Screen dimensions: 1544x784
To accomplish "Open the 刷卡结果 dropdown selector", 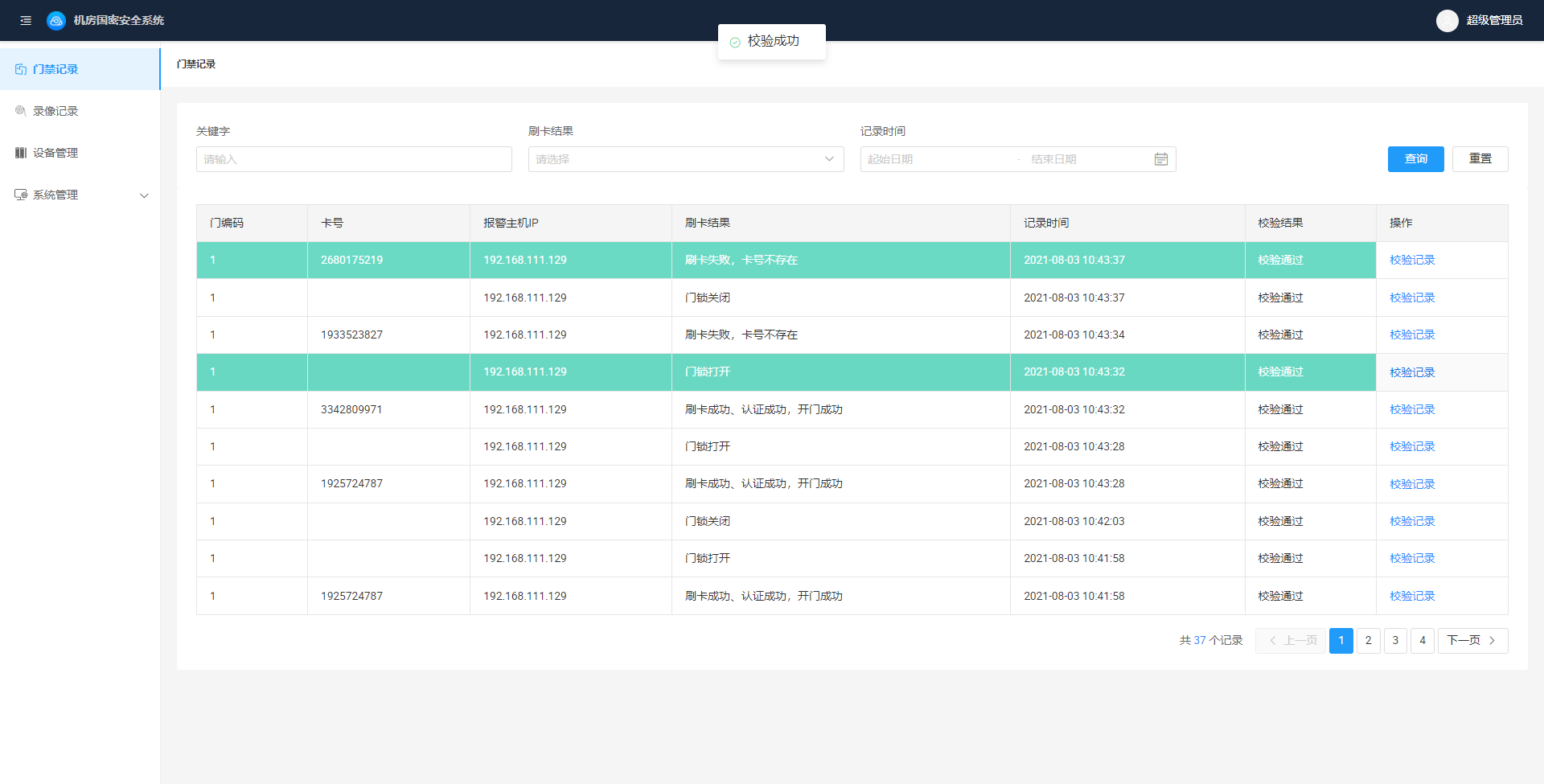I will tap(685, 159).
